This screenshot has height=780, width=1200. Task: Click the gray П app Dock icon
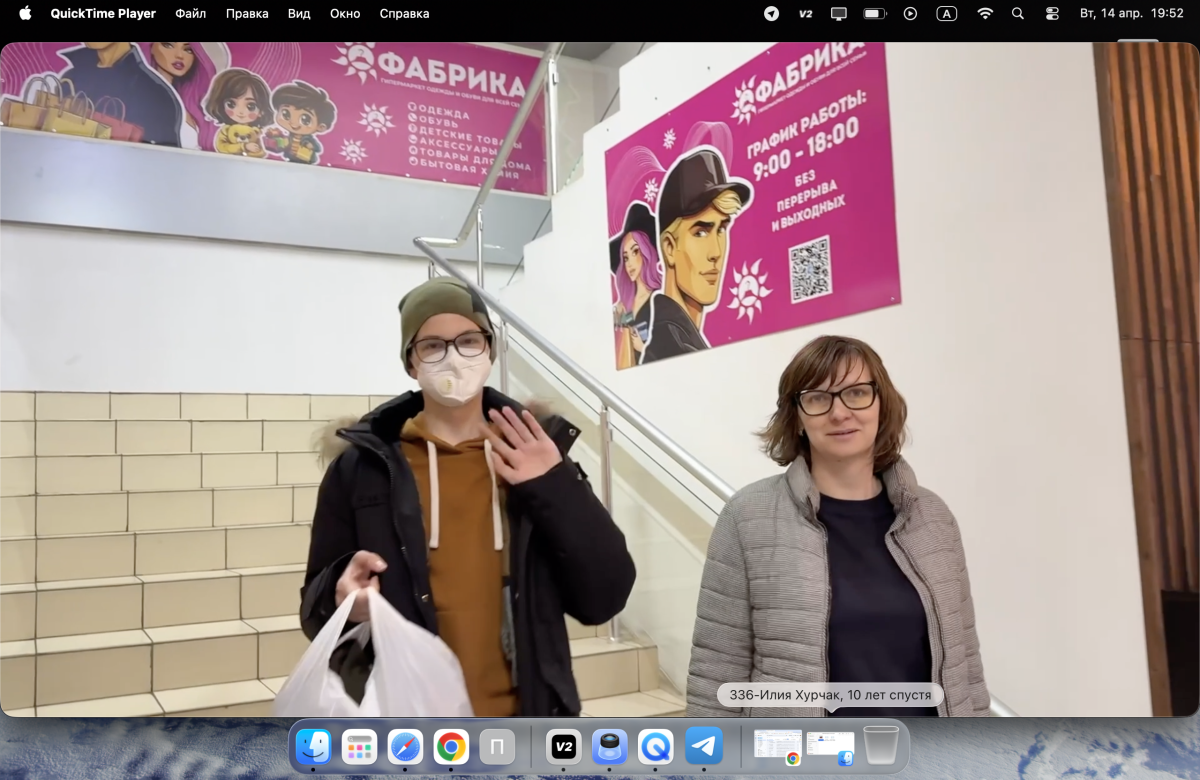497,746
